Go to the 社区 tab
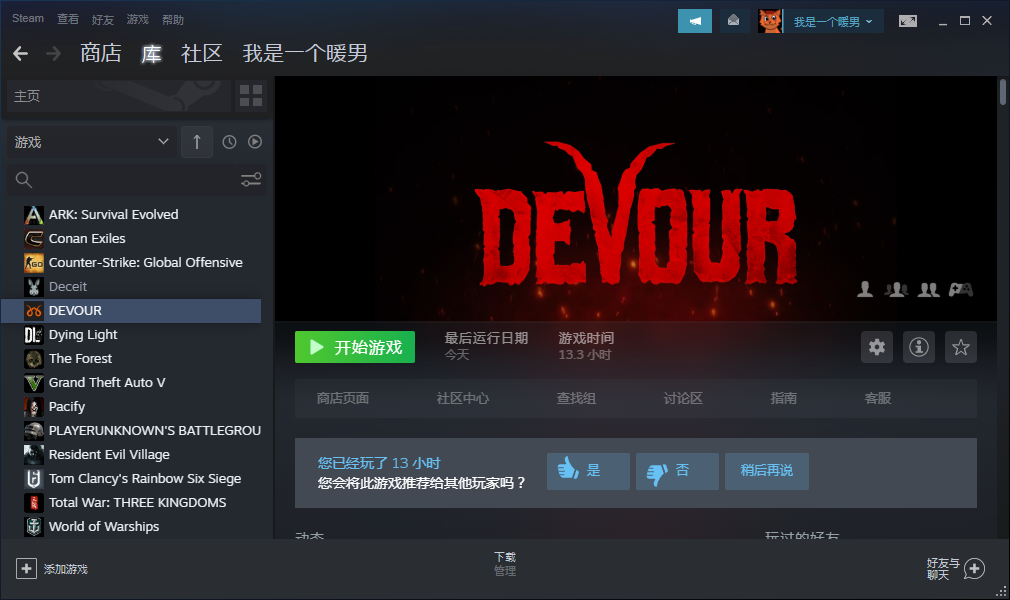This screenshot has height=600, width=1010. 202,53
